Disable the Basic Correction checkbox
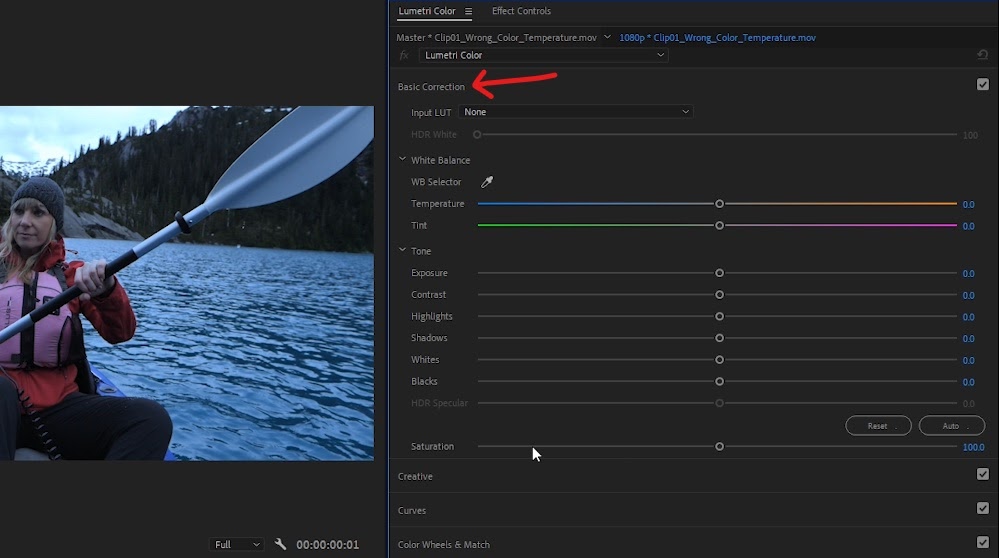Viewport: 999px width, 558px height. [982, 84]
